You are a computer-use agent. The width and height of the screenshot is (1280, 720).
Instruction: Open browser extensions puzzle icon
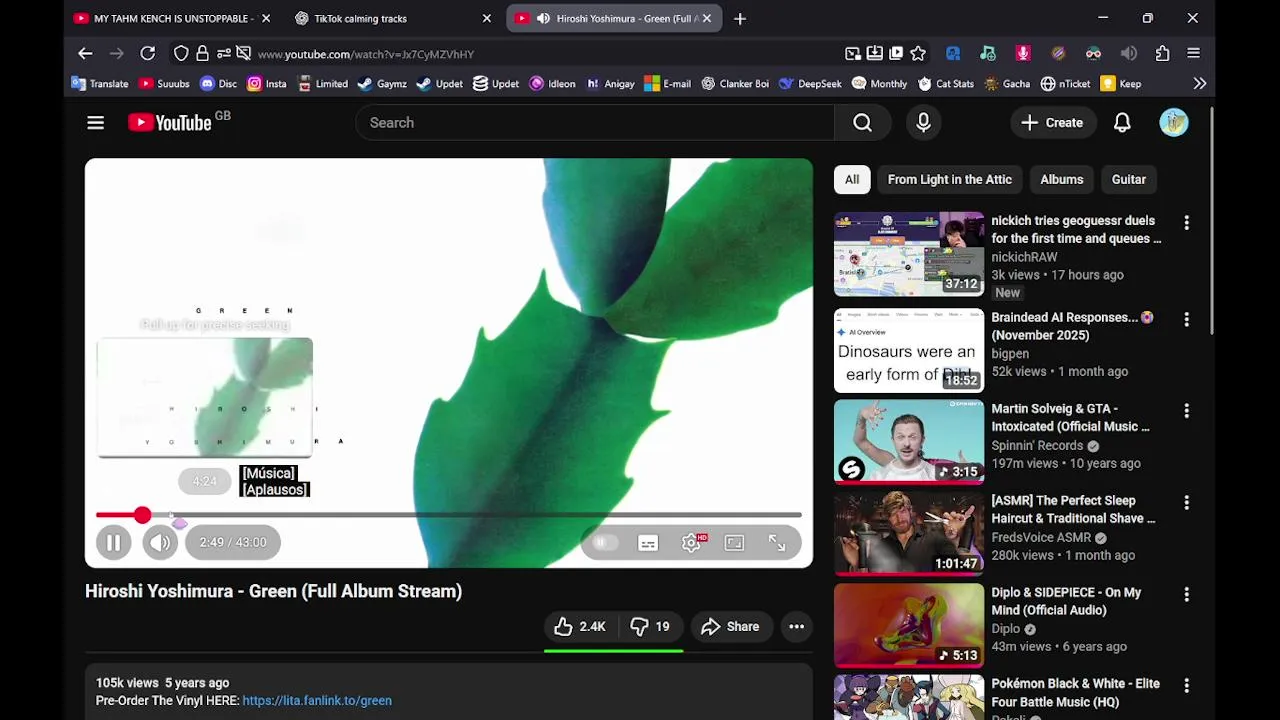point(1162,53)
